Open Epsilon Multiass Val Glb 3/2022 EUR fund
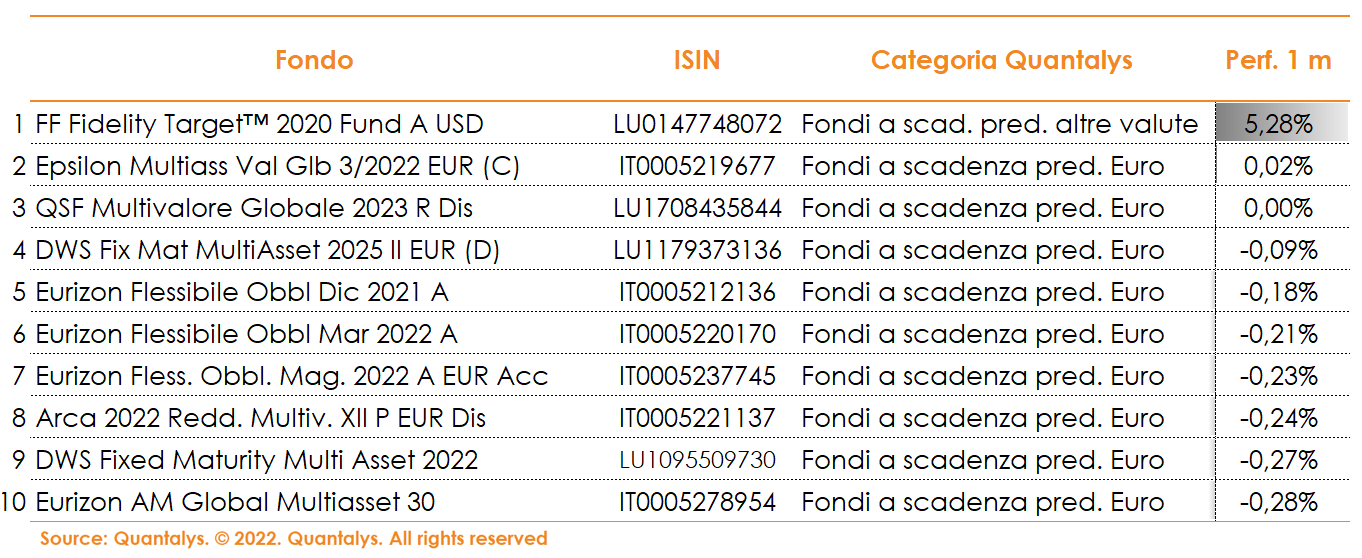 tap(278, 166)
